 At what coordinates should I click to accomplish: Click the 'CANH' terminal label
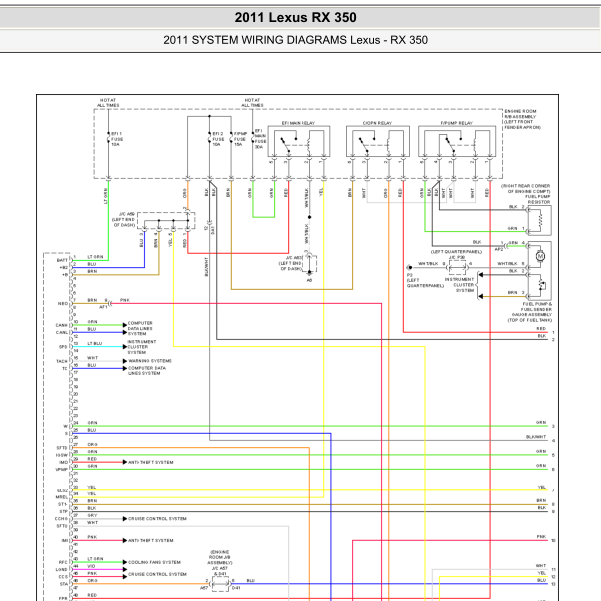point(62,325)
